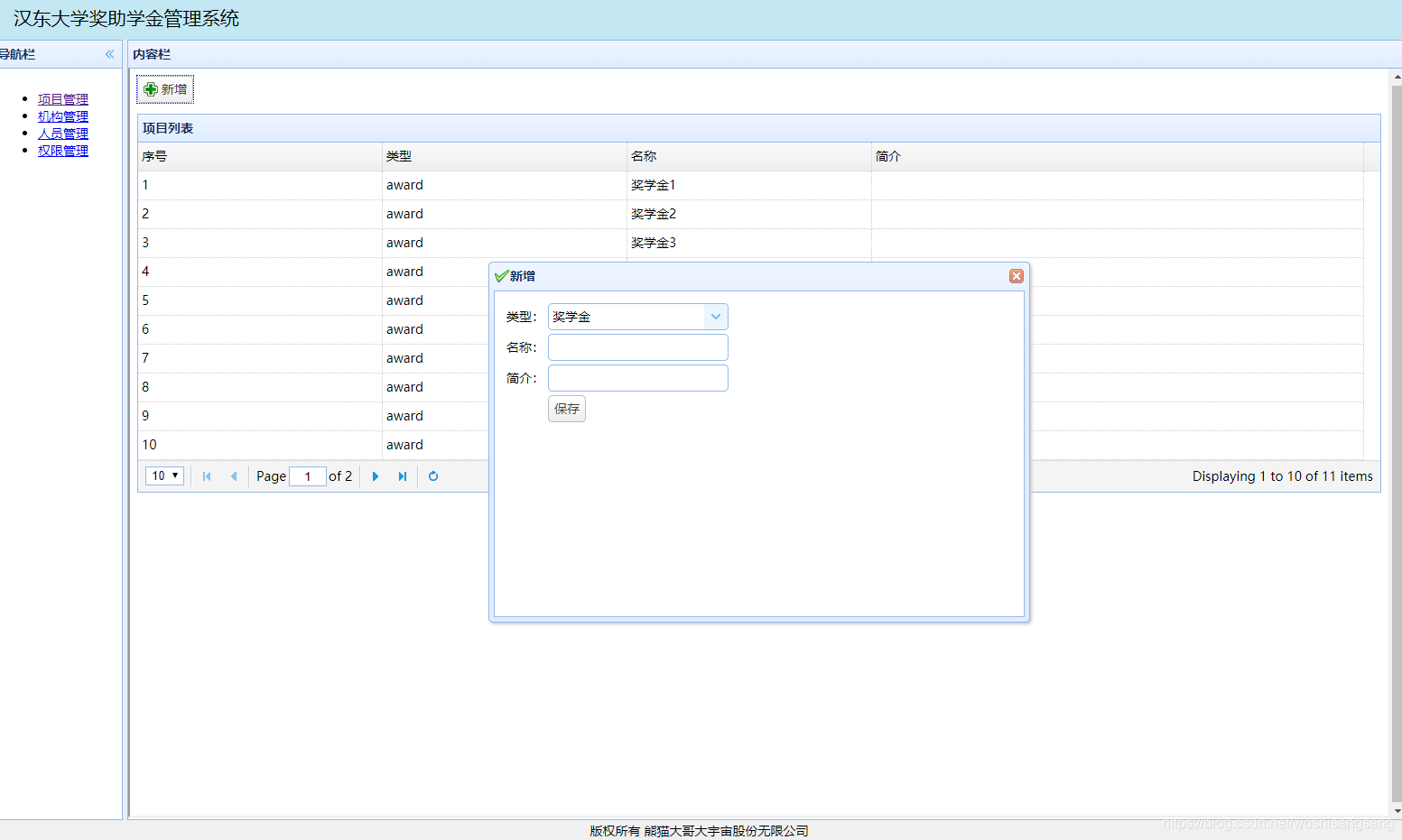Select the row named 奖学金2
Viewport: 1402px width, 840px height.
750,214
